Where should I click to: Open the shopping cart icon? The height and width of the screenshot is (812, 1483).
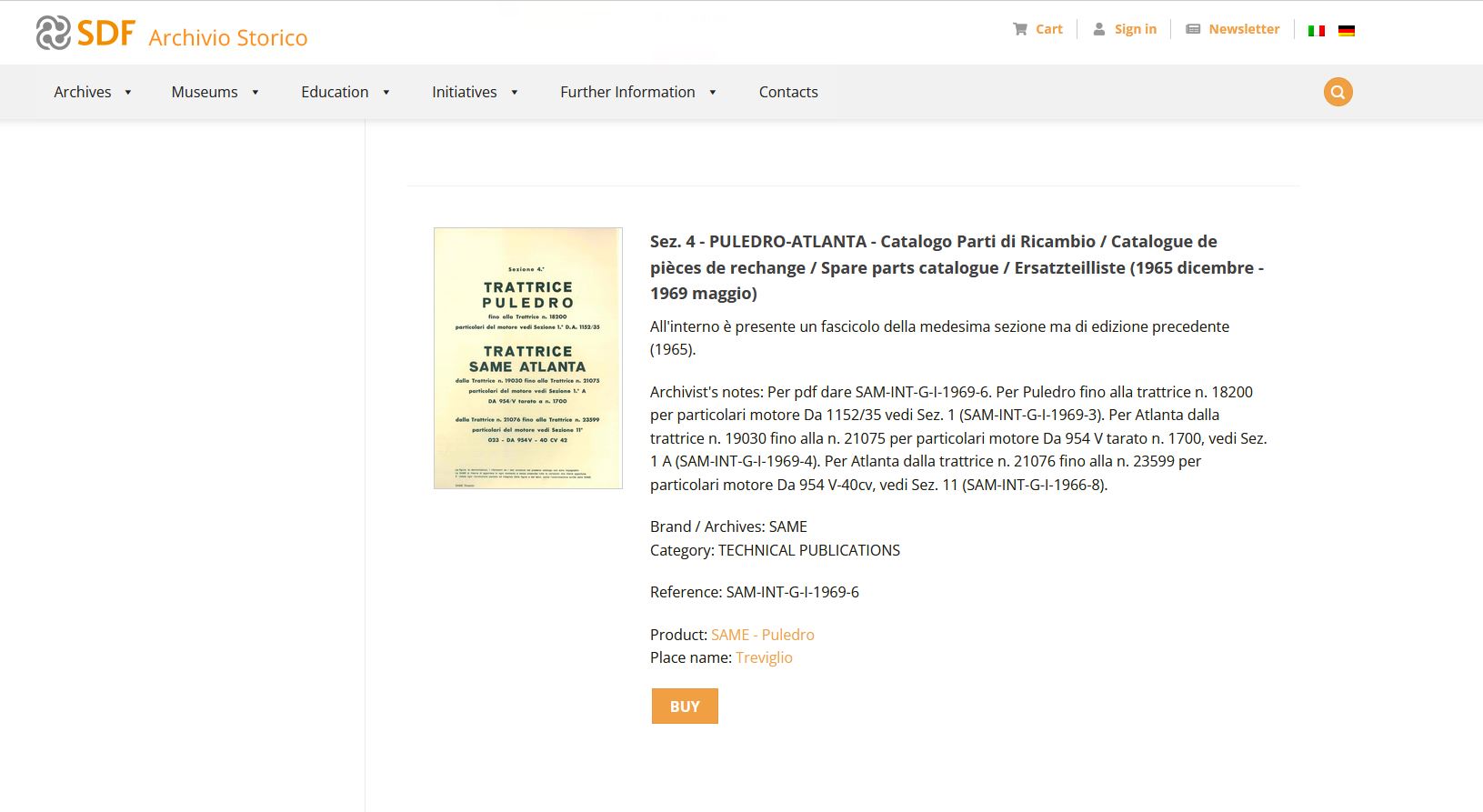point(1020,29)
